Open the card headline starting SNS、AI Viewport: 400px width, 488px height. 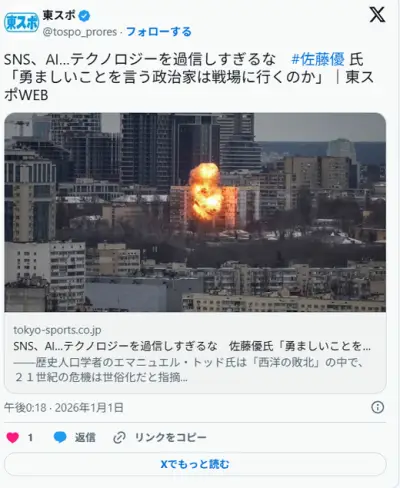(x=192, y=346)
